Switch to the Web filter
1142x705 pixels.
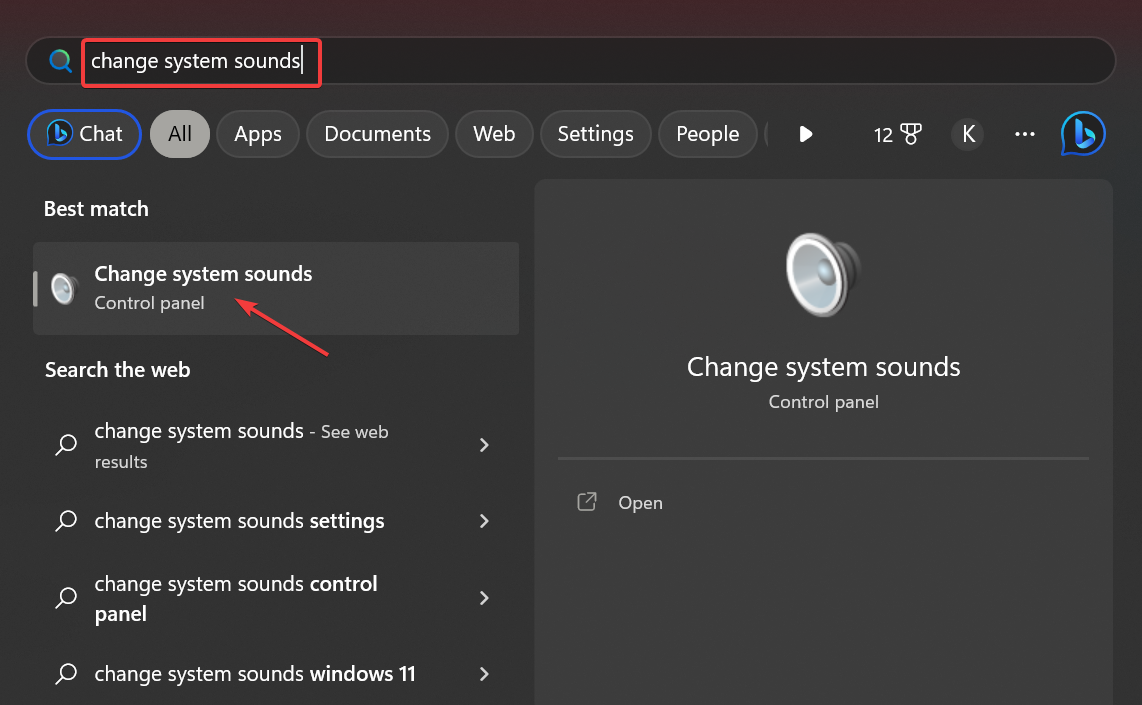(494, 134)
